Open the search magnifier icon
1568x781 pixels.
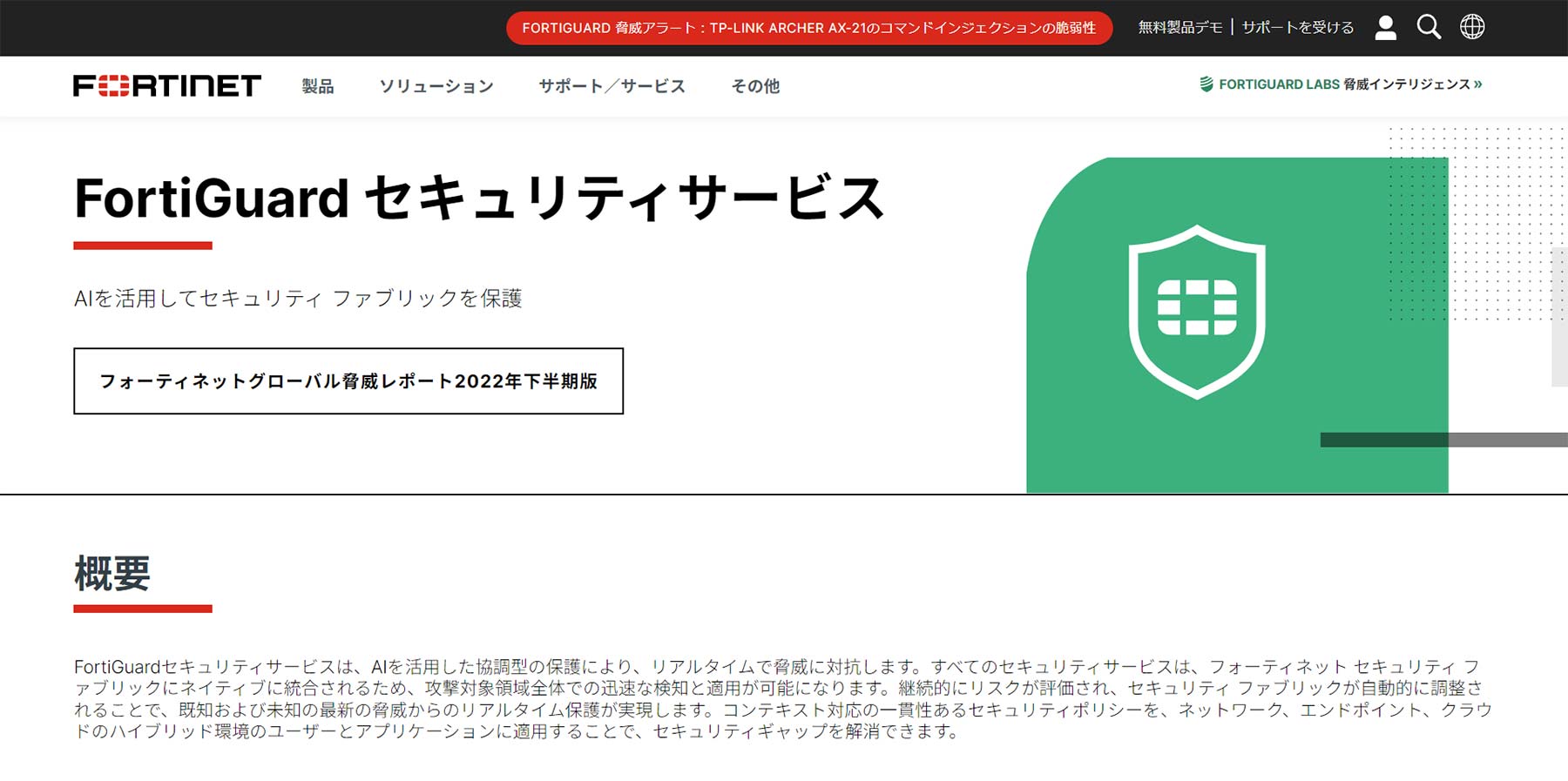click(x=1429, y=27)
